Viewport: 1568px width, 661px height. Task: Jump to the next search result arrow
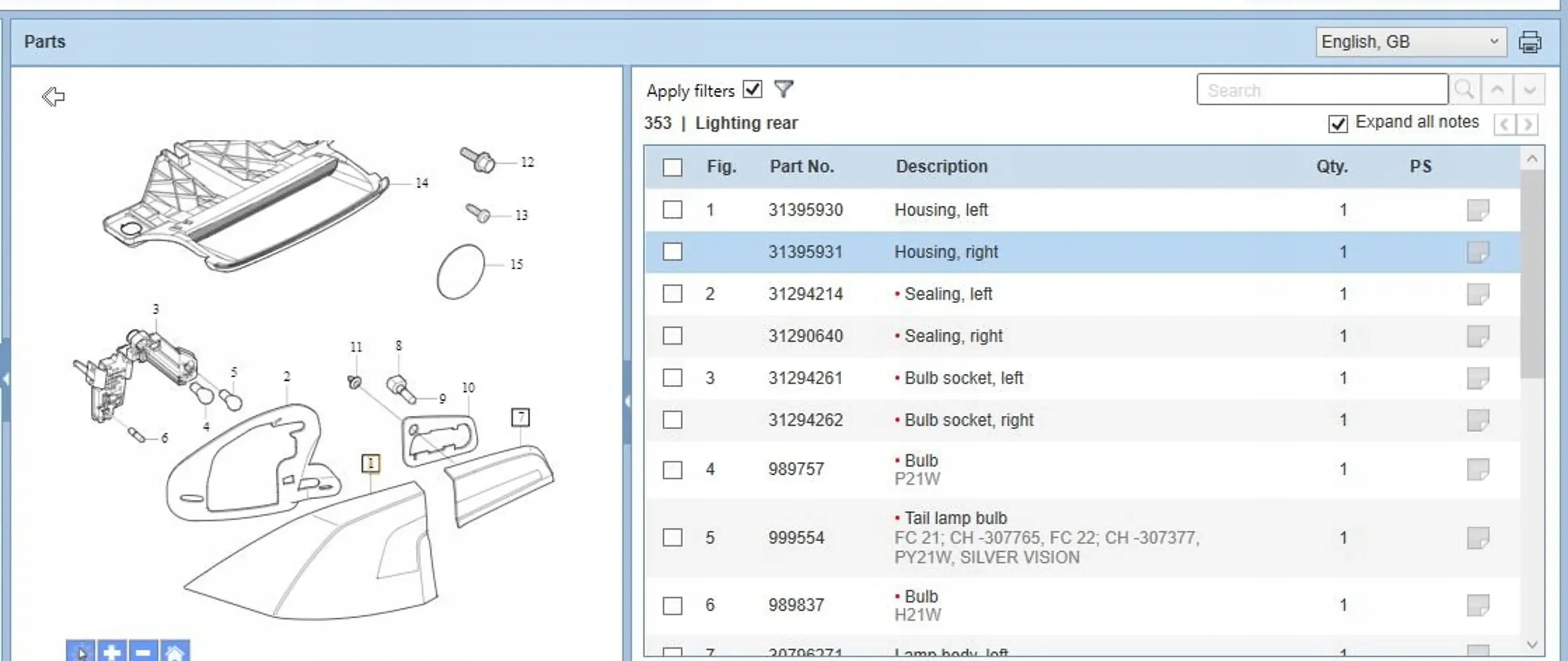point(1529,90)
